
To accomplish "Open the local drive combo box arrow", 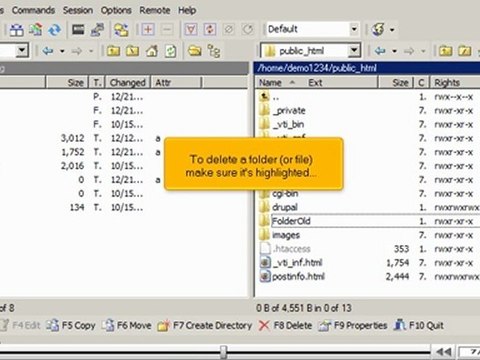I will [22, 51].
